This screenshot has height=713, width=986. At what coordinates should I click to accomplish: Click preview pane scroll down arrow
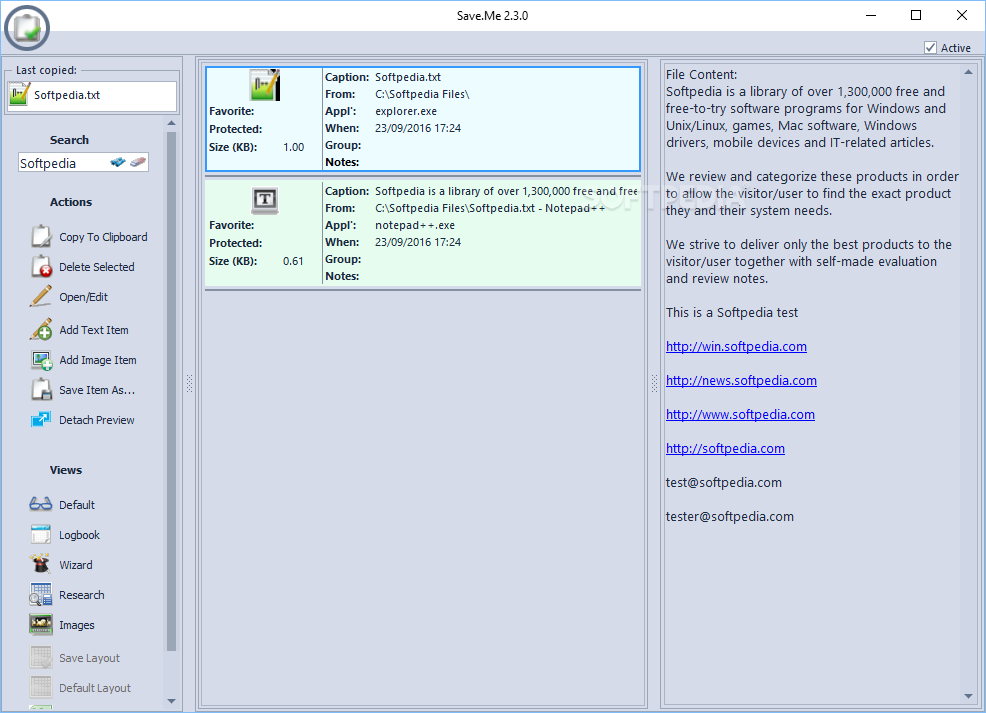(x=968, y=696)
